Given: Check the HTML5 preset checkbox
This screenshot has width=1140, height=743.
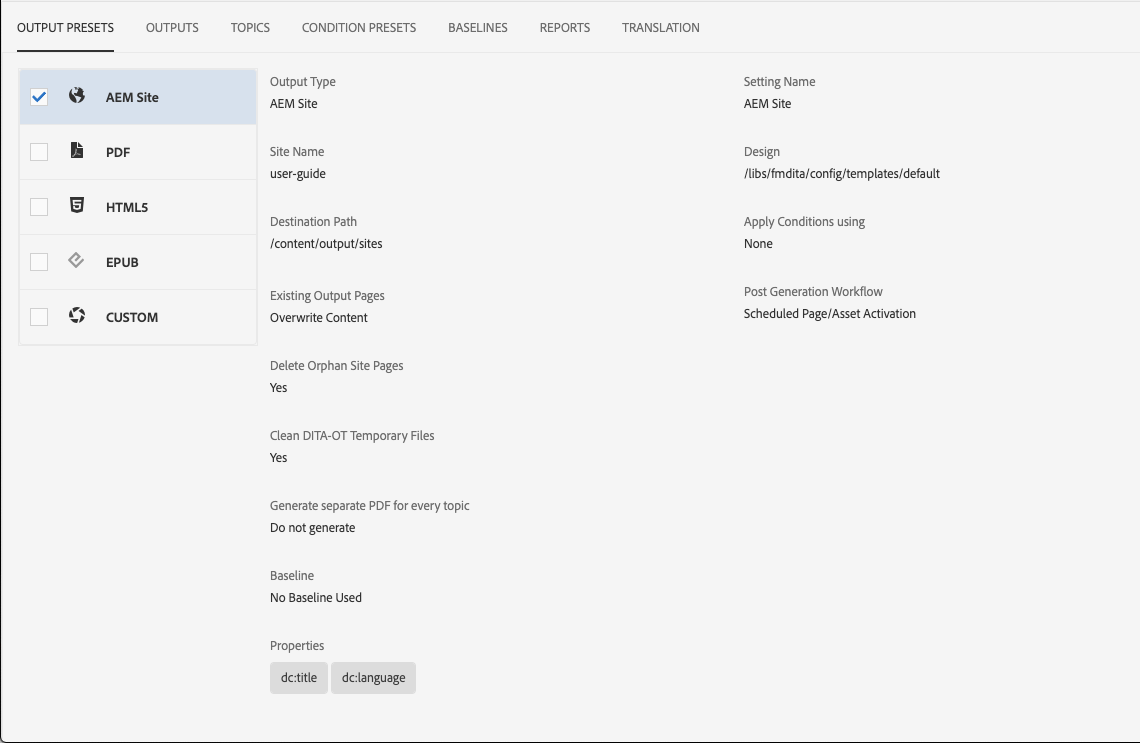Looking at the screenshot, I should click(39, 207).
